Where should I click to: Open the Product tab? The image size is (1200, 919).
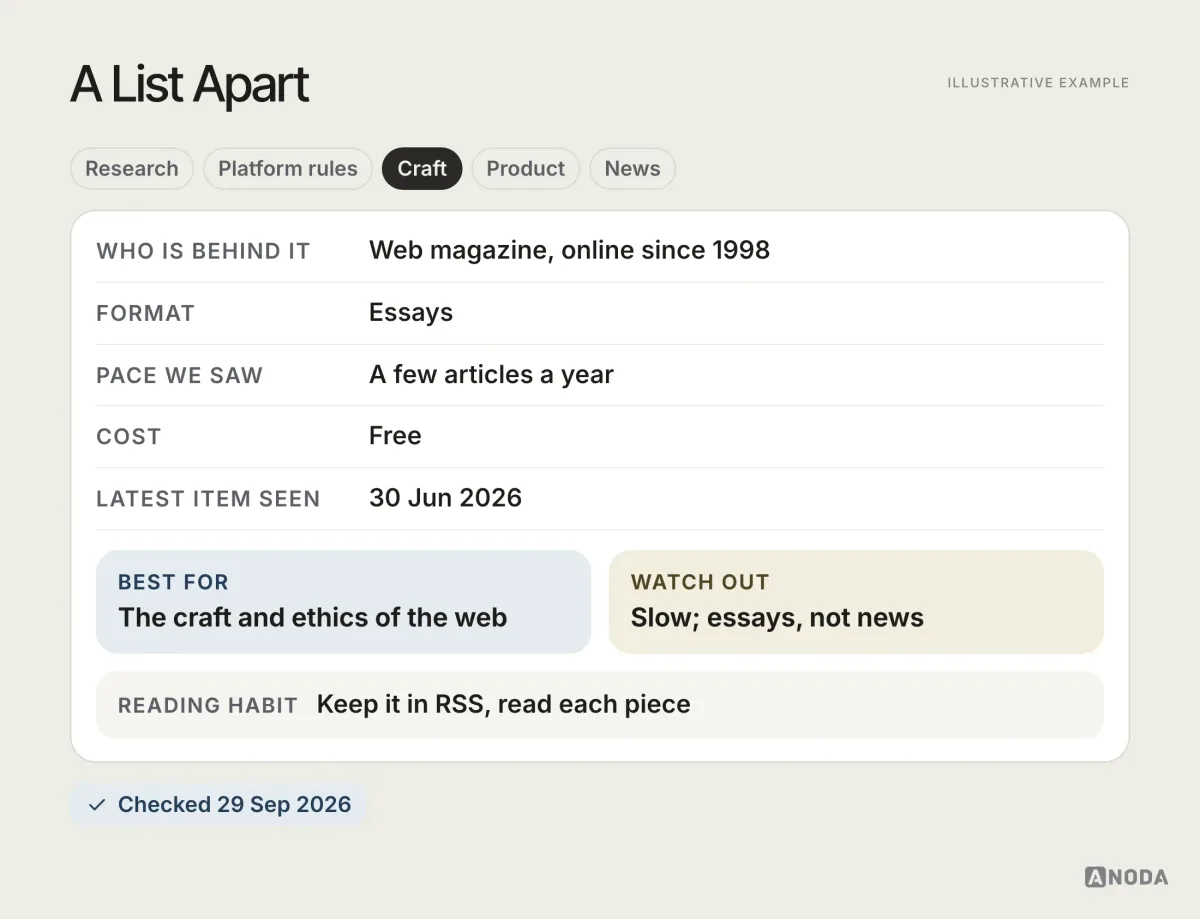(526, 169)
